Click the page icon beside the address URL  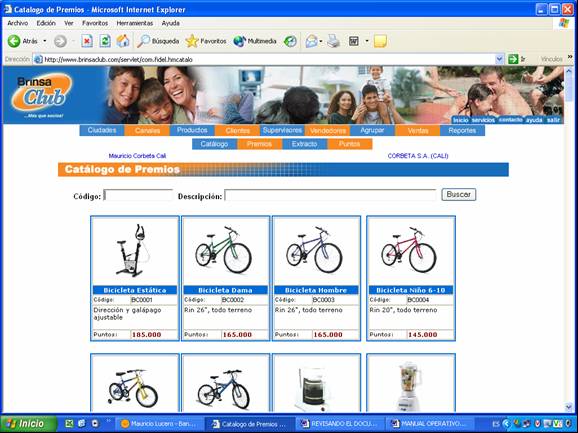pyautogui.click(x=38, y=59)
